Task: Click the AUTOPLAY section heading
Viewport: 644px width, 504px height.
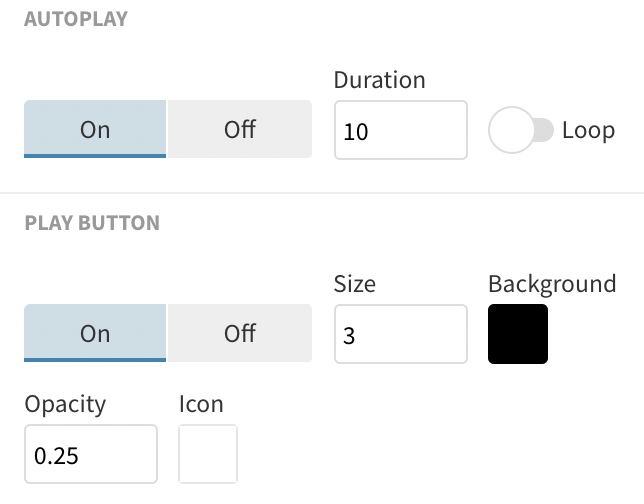Action: coord(76,19)
